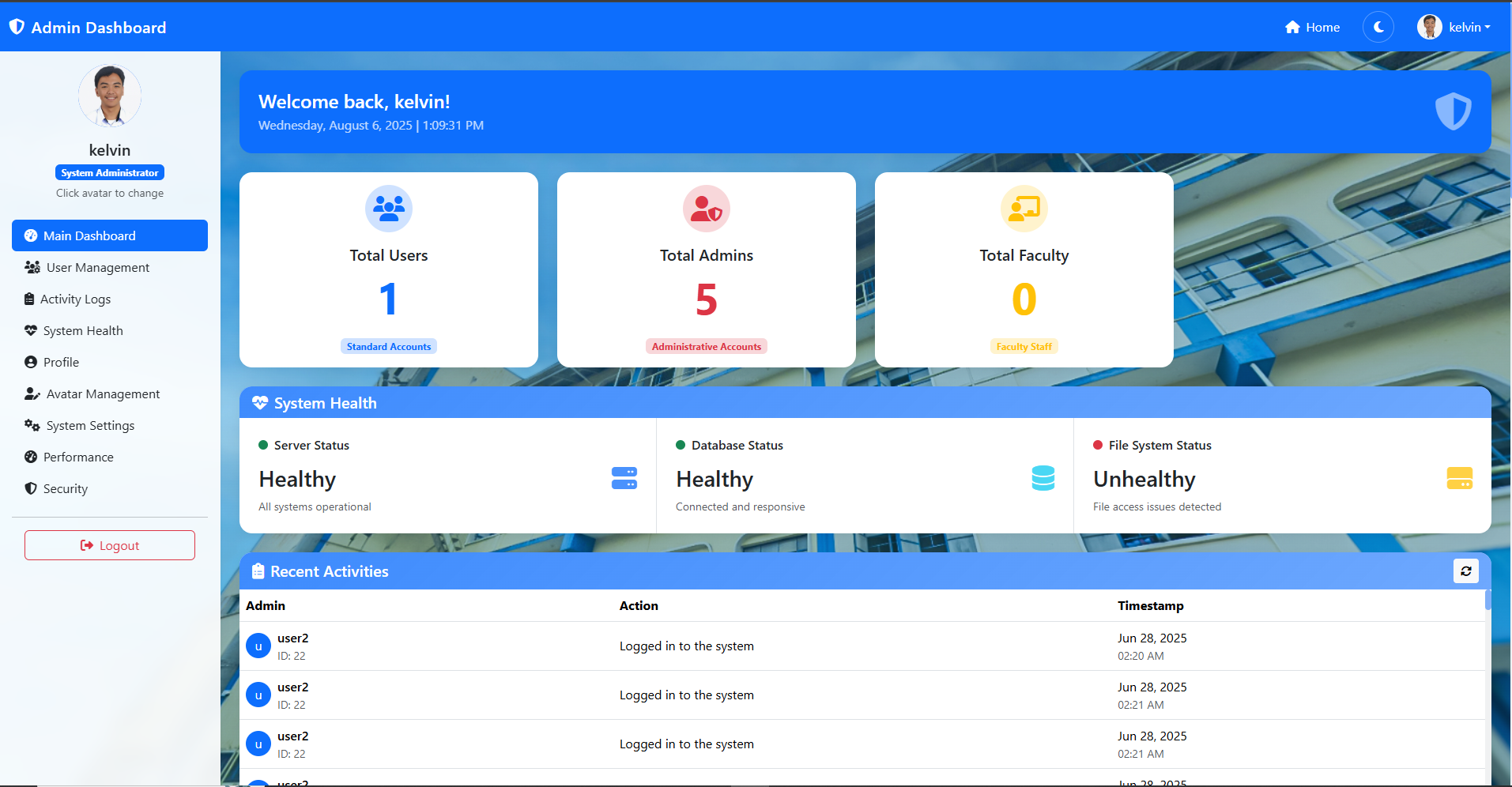
Task: Select the Avatar Management icon
Action: click(x=32, y=393)
